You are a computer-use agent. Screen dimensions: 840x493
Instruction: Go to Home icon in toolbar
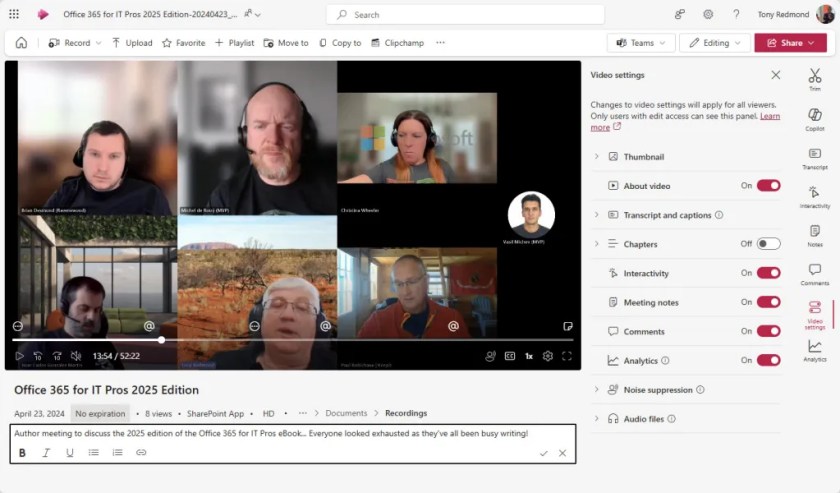click(x=21, y=43)
